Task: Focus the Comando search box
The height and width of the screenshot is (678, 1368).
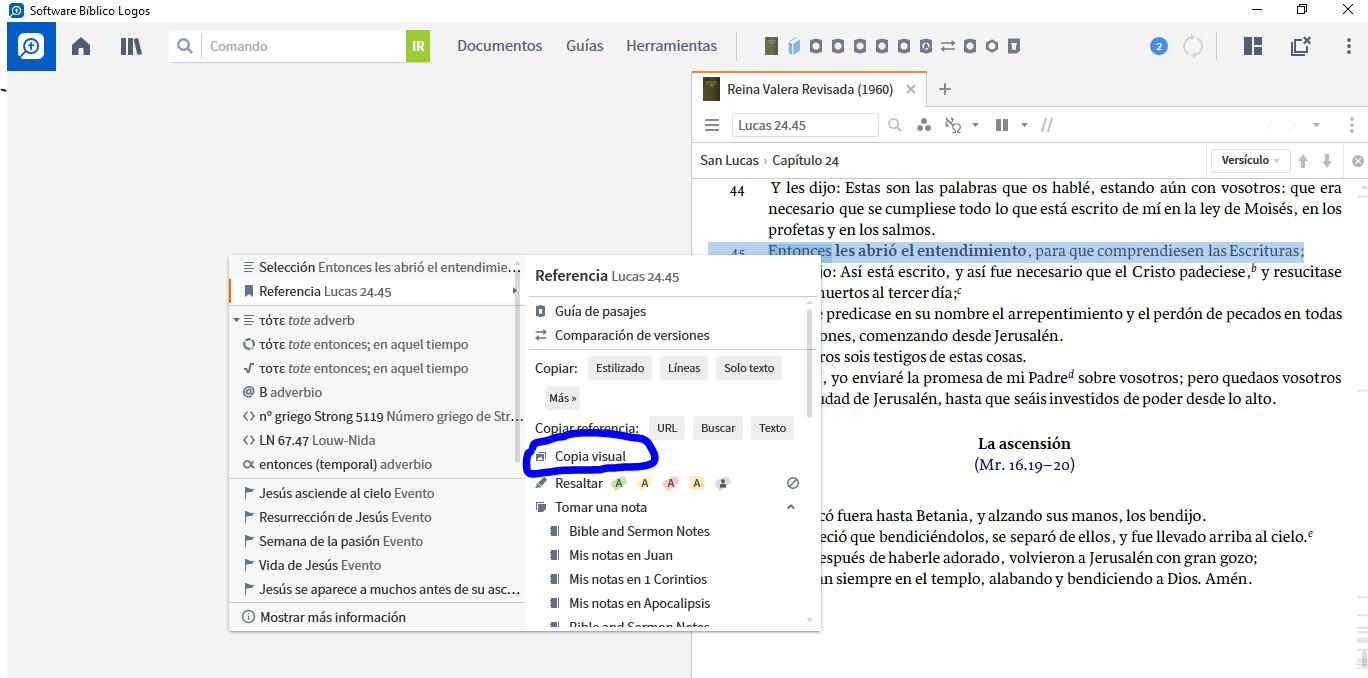Action: click(x=305, y=46)
